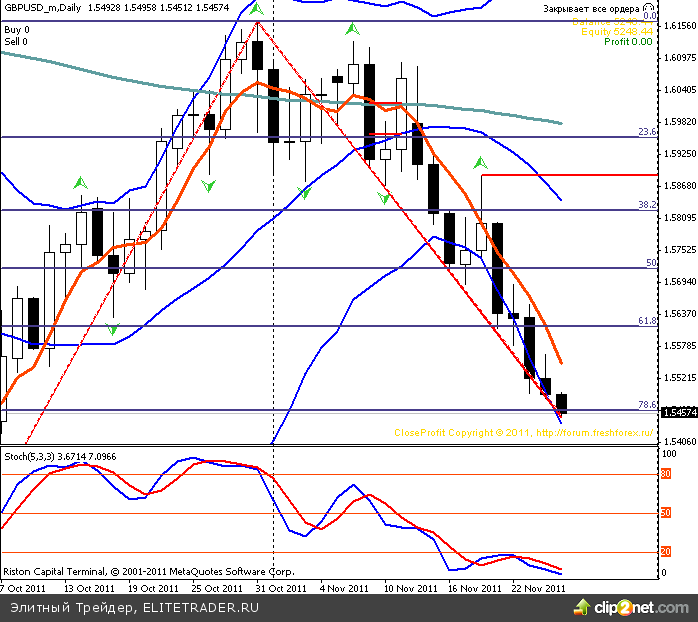698x622 pixels.
Task: Click the up fractal arrow at chart peak
Action: pos(257,10)
